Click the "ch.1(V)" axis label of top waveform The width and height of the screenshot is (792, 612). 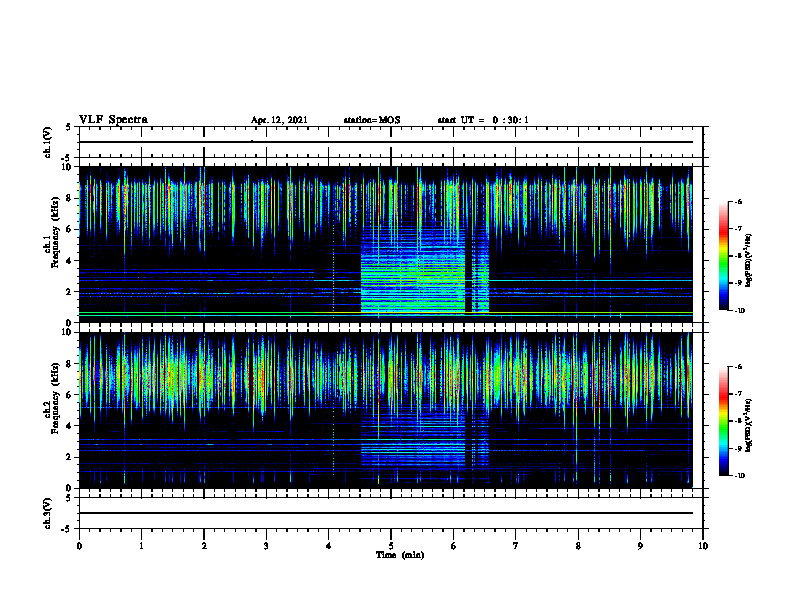(x=47, y=142)
